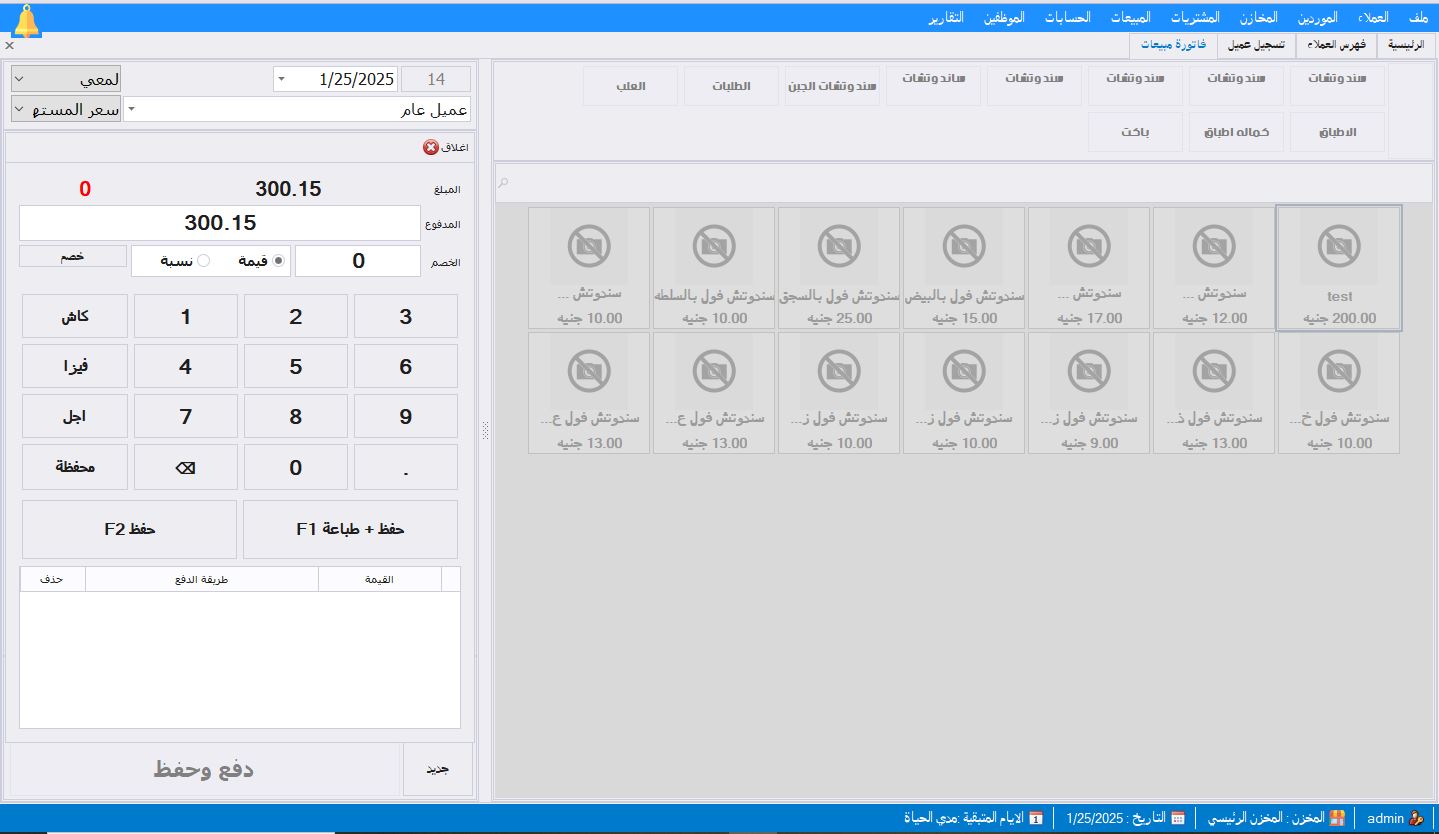Screen dimensions: 1439x834
Task: Click the كاش payment button
Action: [75, 316]
